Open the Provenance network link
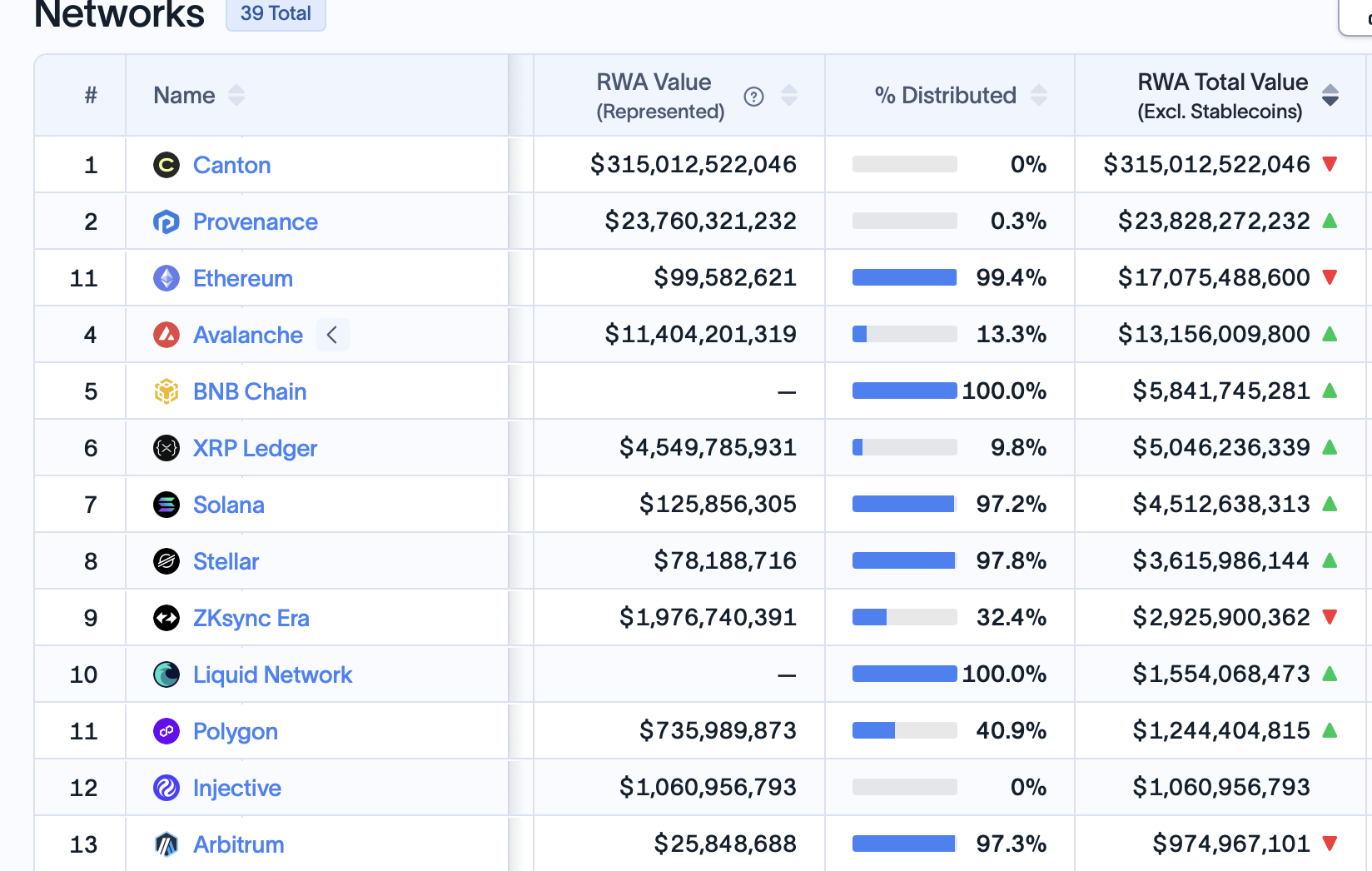 [x=256, y=221]
